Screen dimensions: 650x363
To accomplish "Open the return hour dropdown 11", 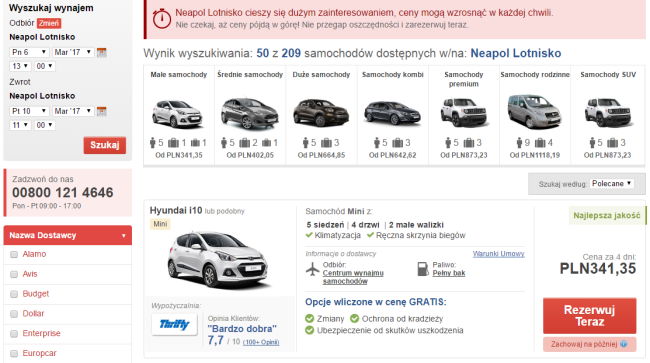I will [x=20, y=125].
